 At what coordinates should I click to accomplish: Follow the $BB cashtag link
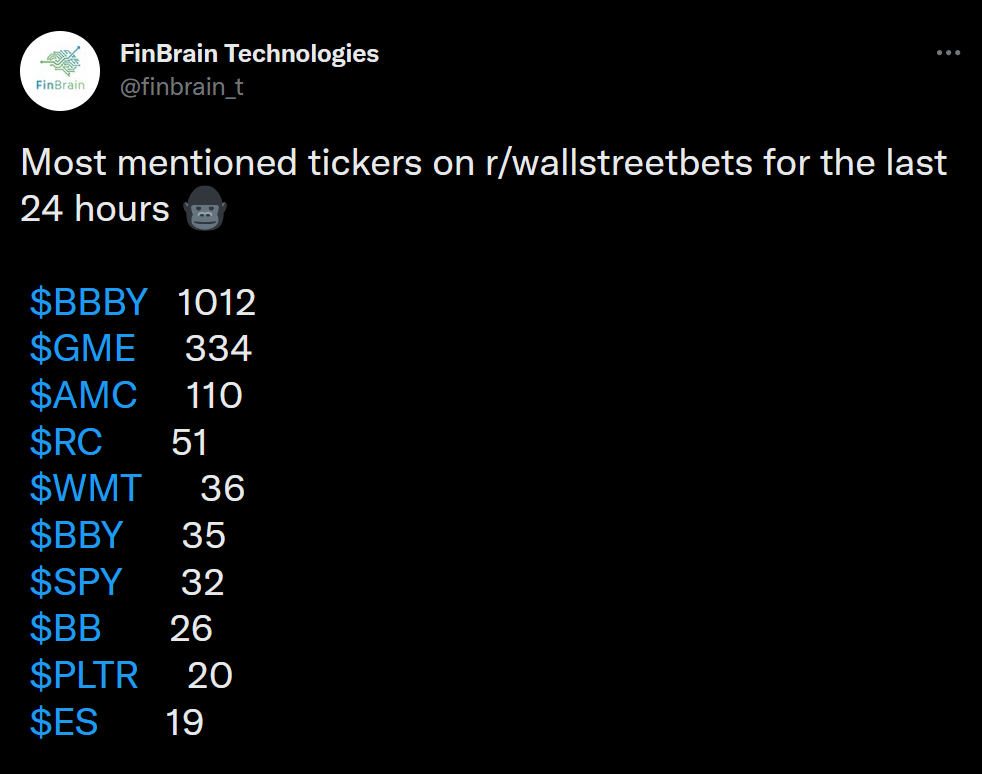[x=65, y=629]
